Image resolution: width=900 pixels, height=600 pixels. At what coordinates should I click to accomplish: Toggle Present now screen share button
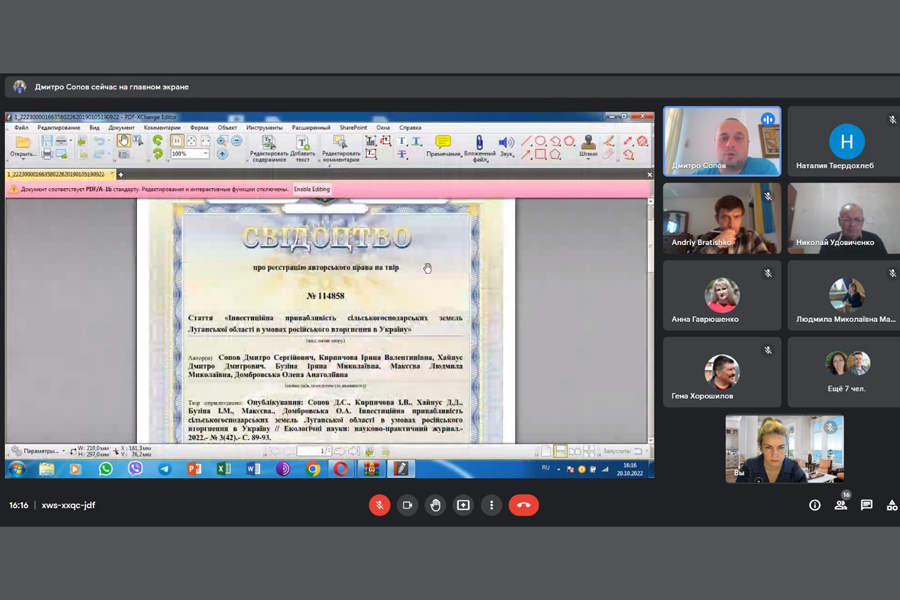click(x=463, y=505)
